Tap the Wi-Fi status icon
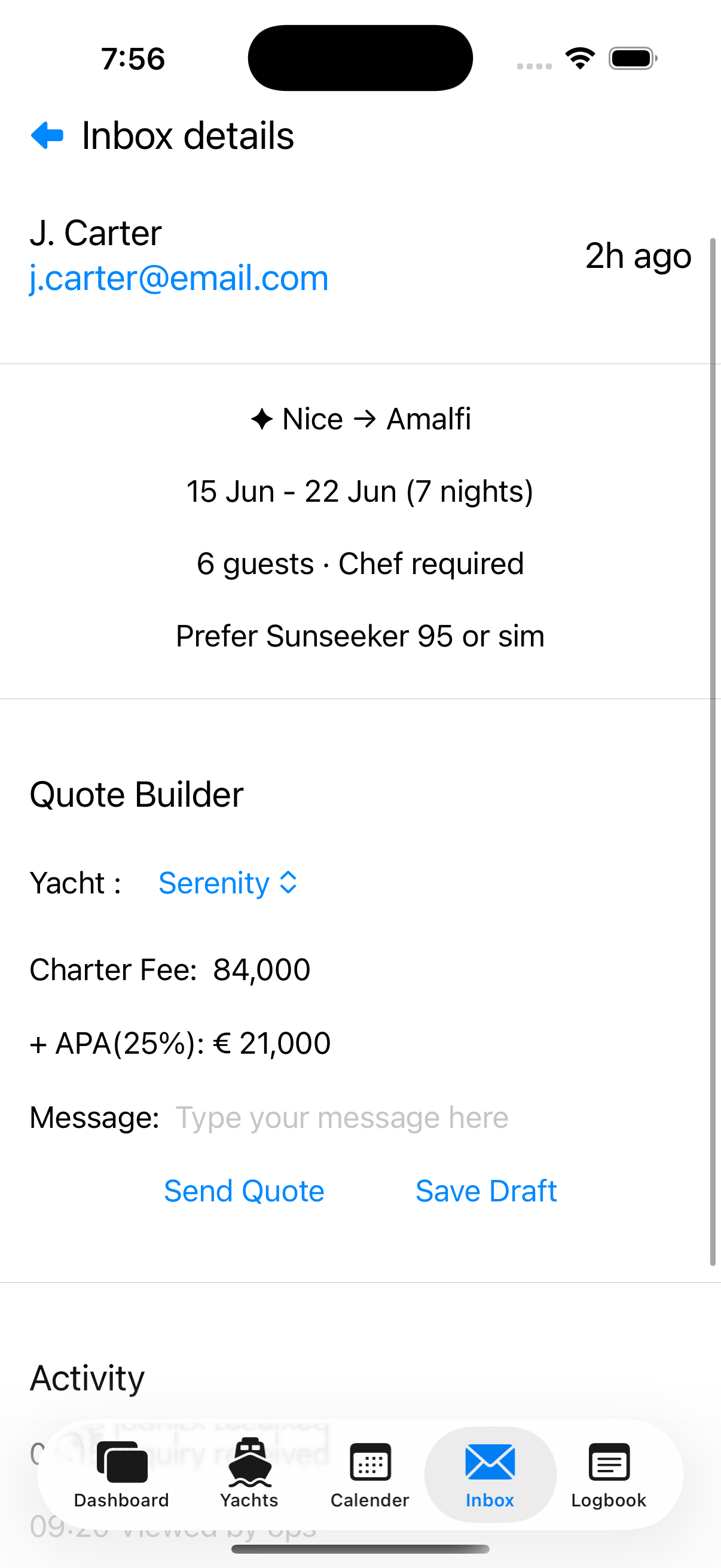Screen dimensions: 721x1568 [580, 59]
